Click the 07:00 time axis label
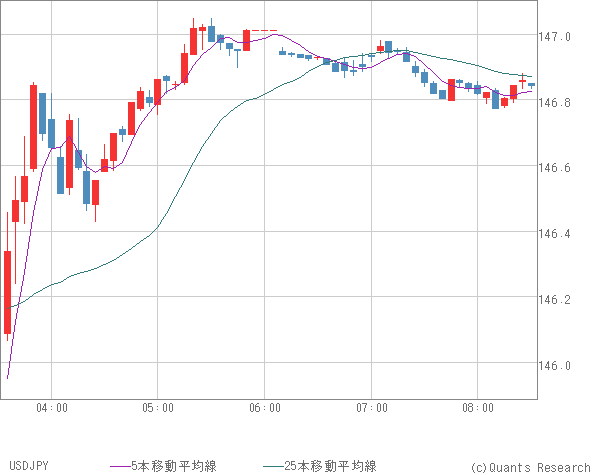This screenshot has height=475, width=600. point(372,408)
